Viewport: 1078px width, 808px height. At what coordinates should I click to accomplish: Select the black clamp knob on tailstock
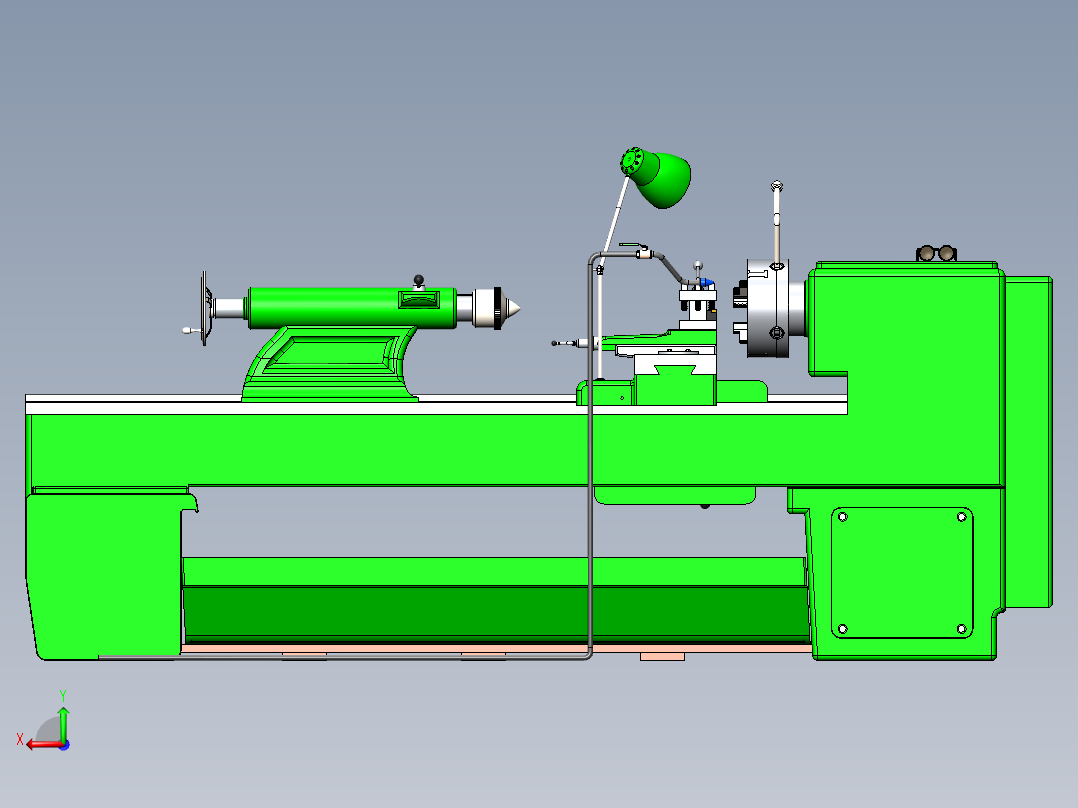[x=418, y=280]
